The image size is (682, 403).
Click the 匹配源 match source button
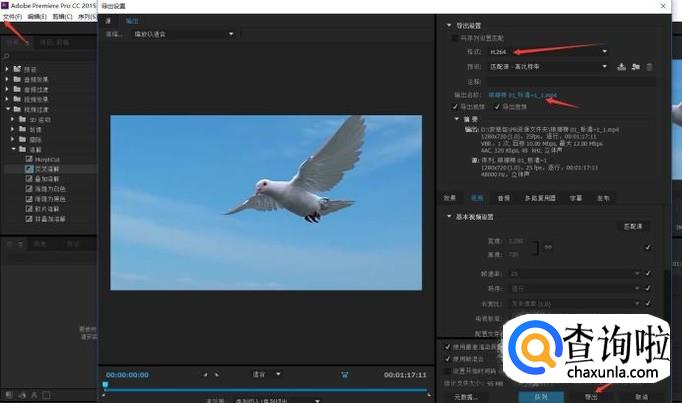coord(633,226)
